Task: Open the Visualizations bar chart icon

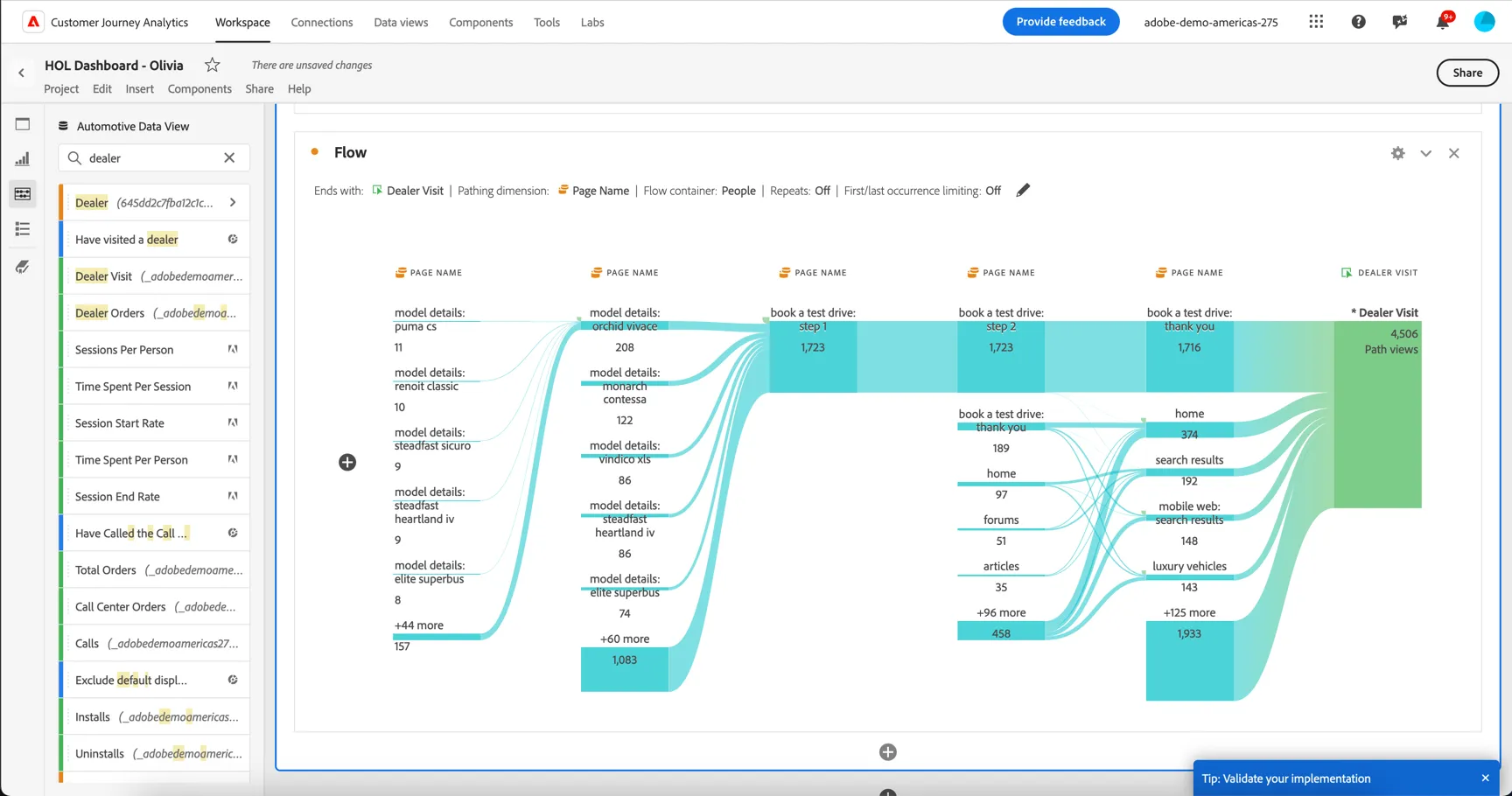Action: pos(23,159)
